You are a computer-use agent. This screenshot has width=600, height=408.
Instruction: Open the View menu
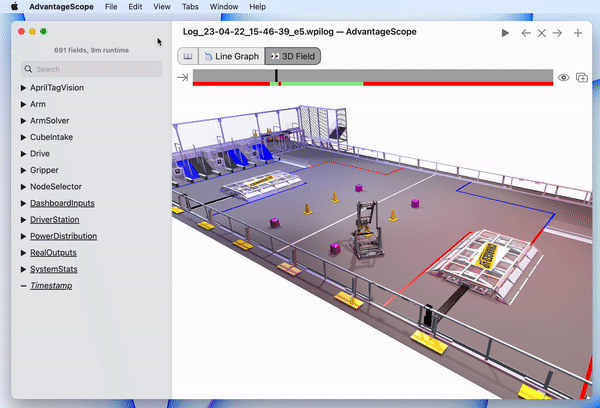(x=162, y=7)
